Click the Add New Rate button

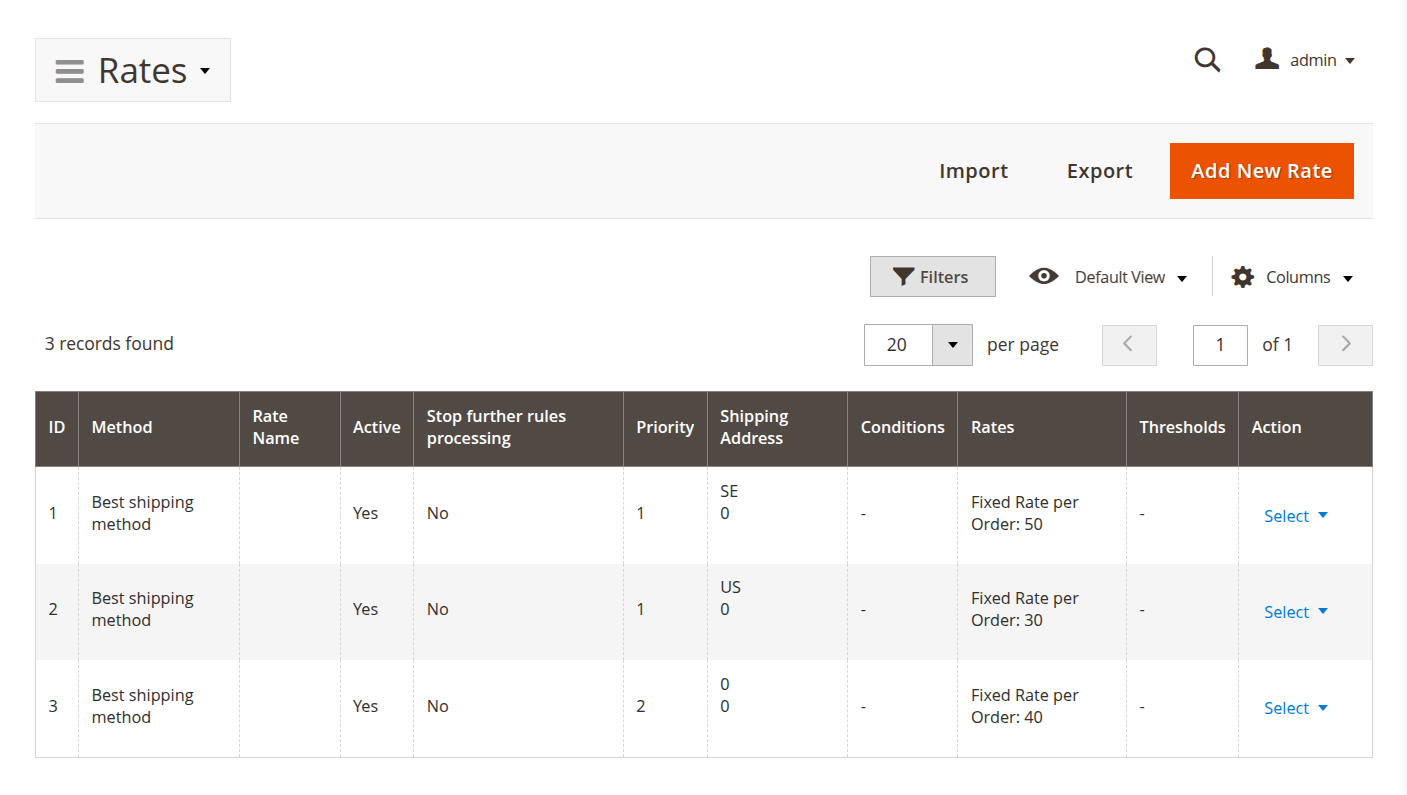pos(1261,171)
